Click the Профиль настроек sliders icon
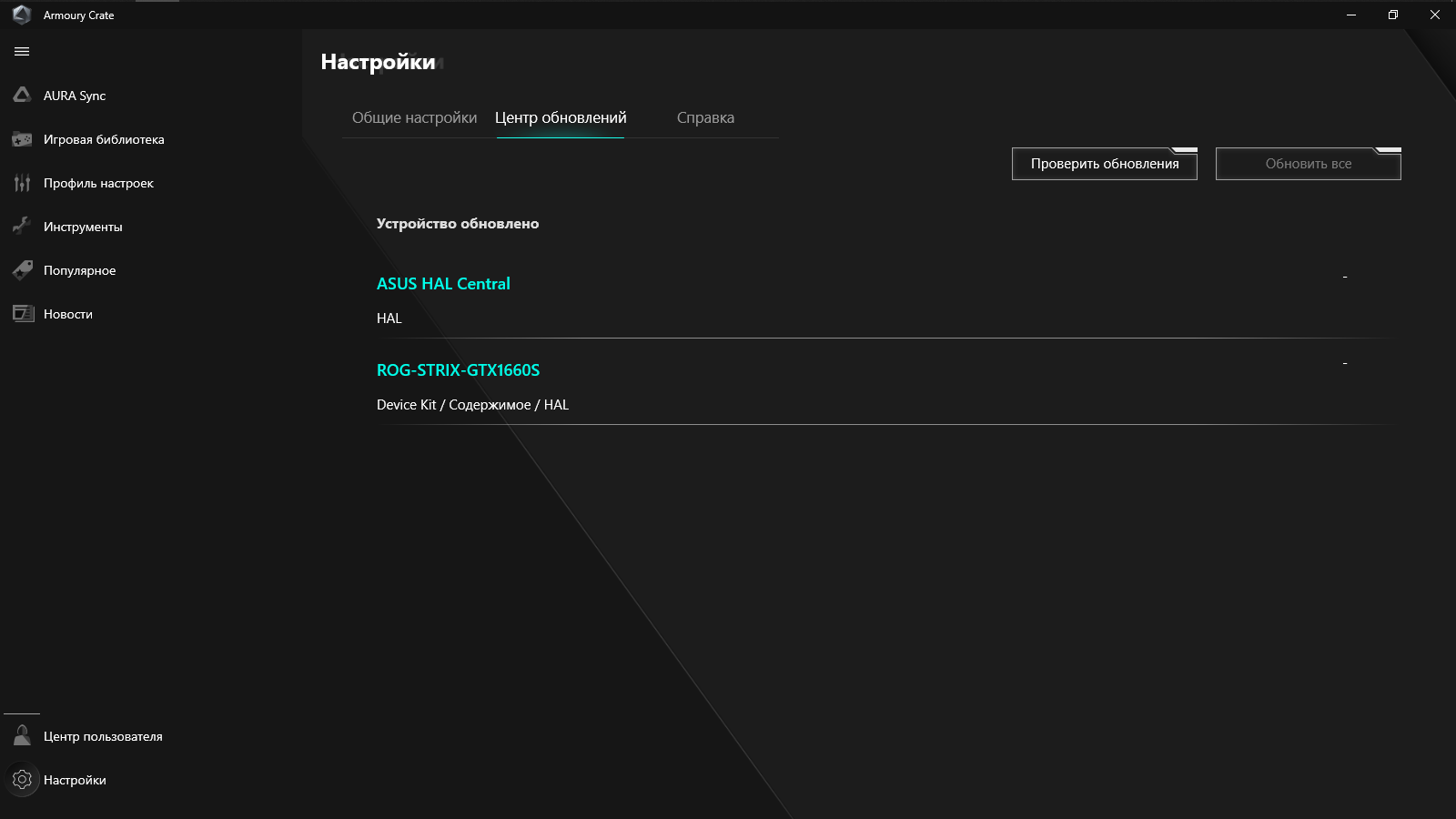This screenshot has width=1456, height=819. (x=22, y=183)
